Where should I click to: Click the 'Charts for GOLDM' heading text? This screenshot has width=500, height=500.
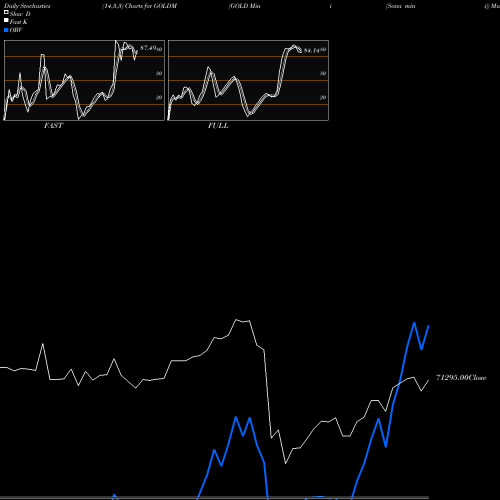[151, 6]
